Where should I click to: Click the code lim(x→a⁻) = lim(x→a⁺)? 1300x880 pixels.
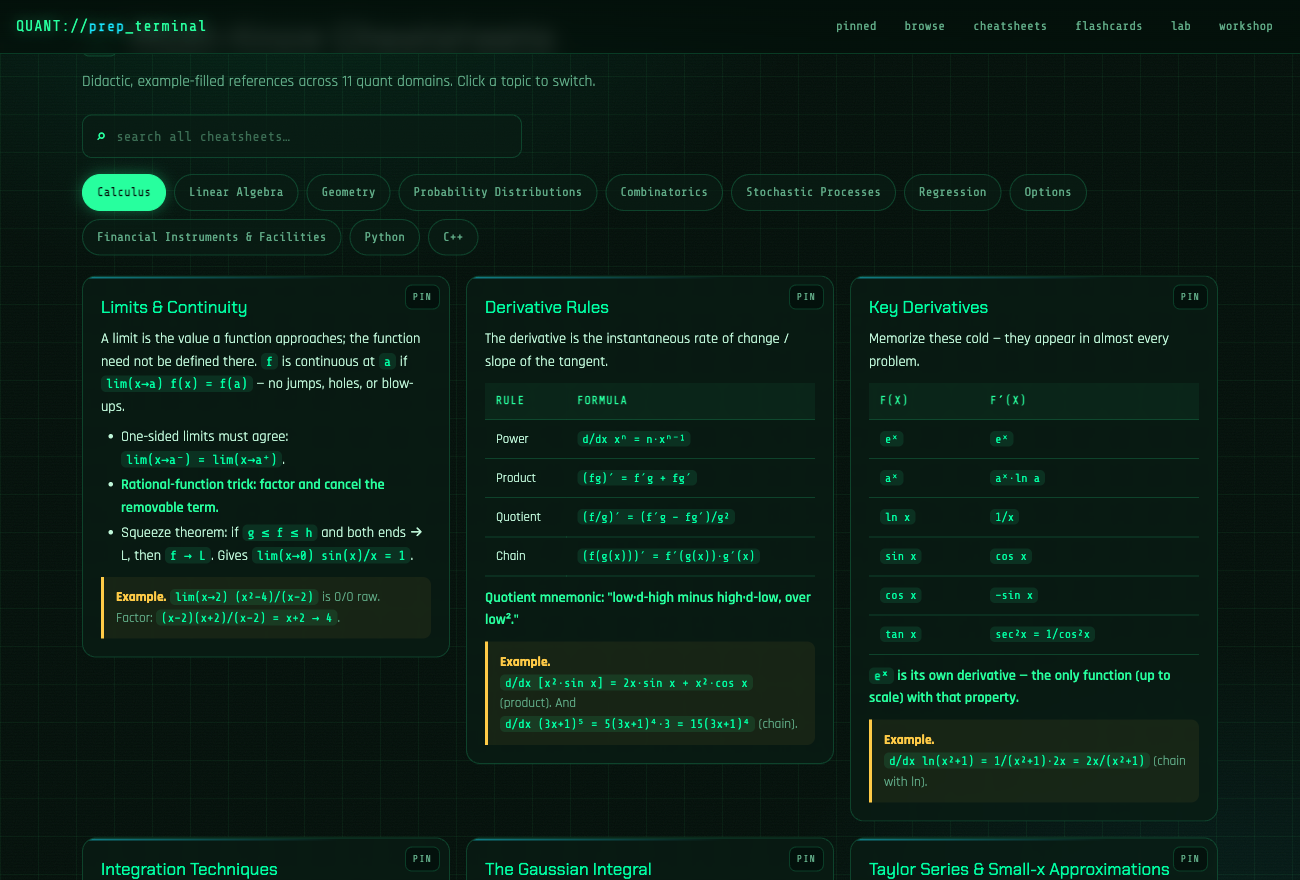pyautogui.click(x=202, y=459)
